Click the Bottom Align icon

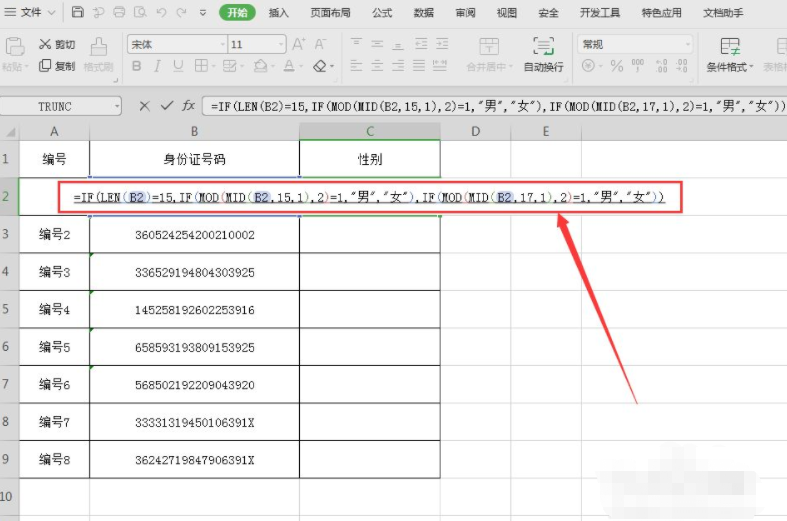[x=398, y=44]
